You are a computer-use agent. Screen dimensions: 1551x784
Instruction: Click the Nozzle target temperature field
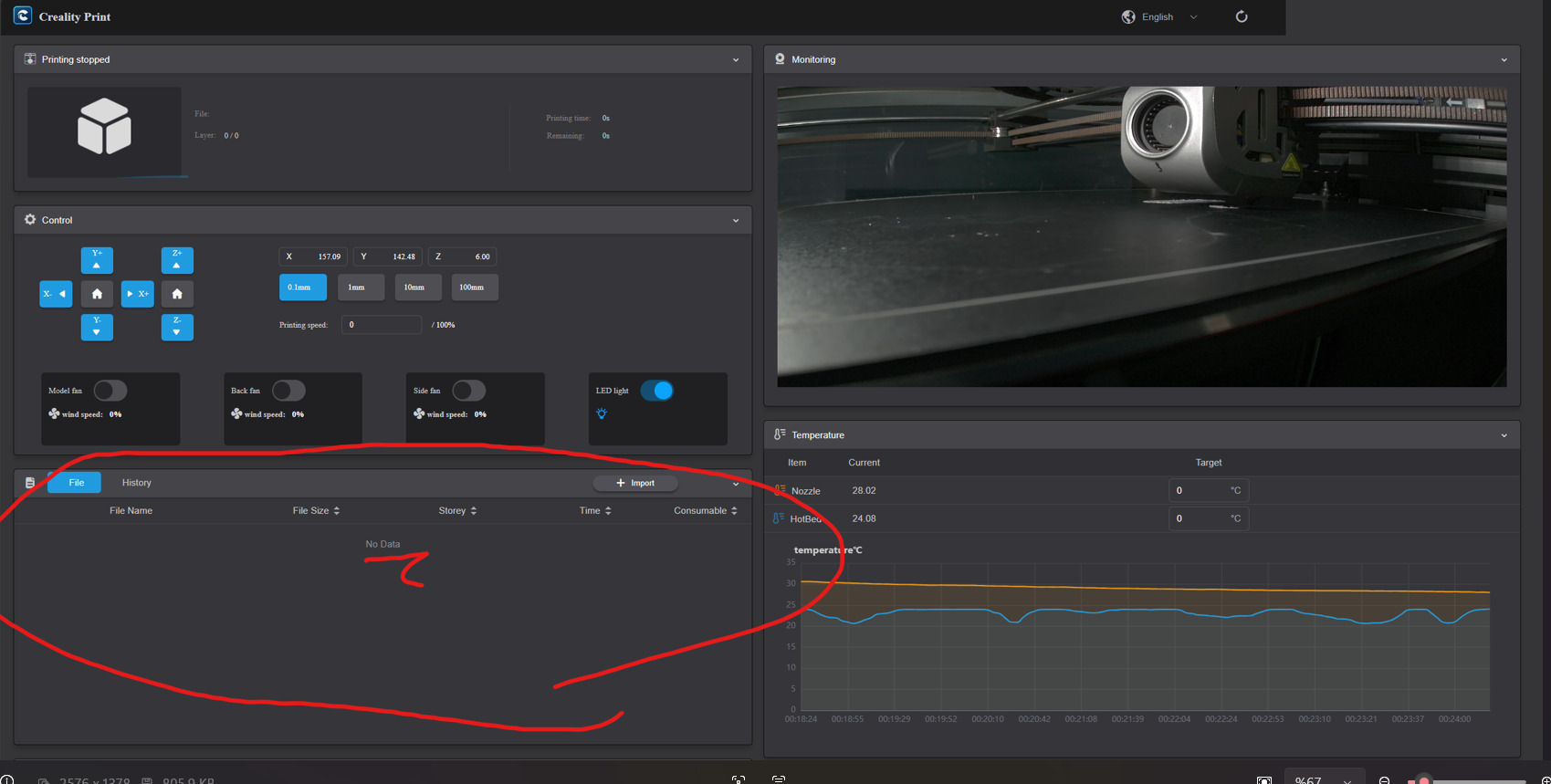coord(1209,491)
